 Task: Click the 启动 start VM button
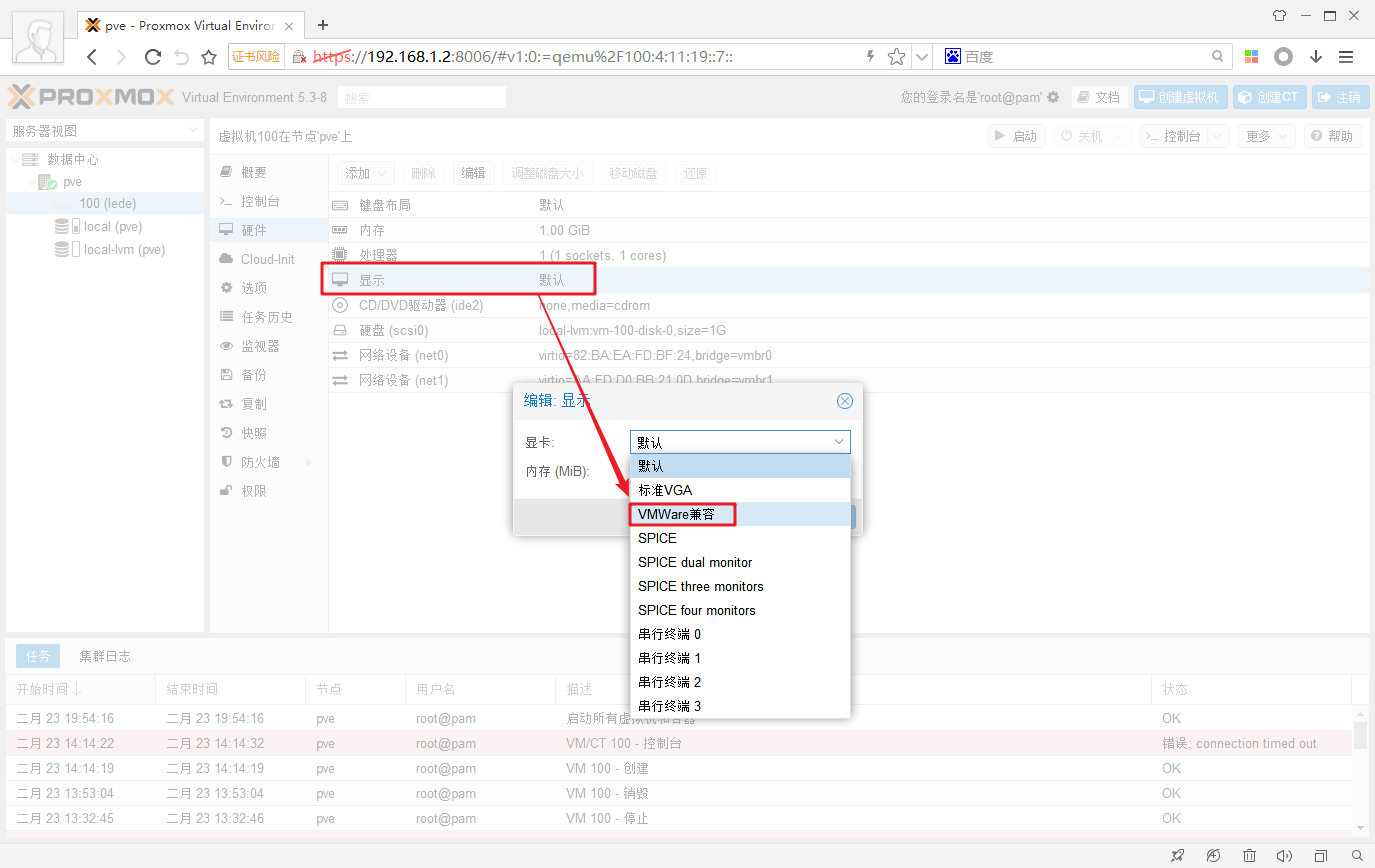point(1017,136)
